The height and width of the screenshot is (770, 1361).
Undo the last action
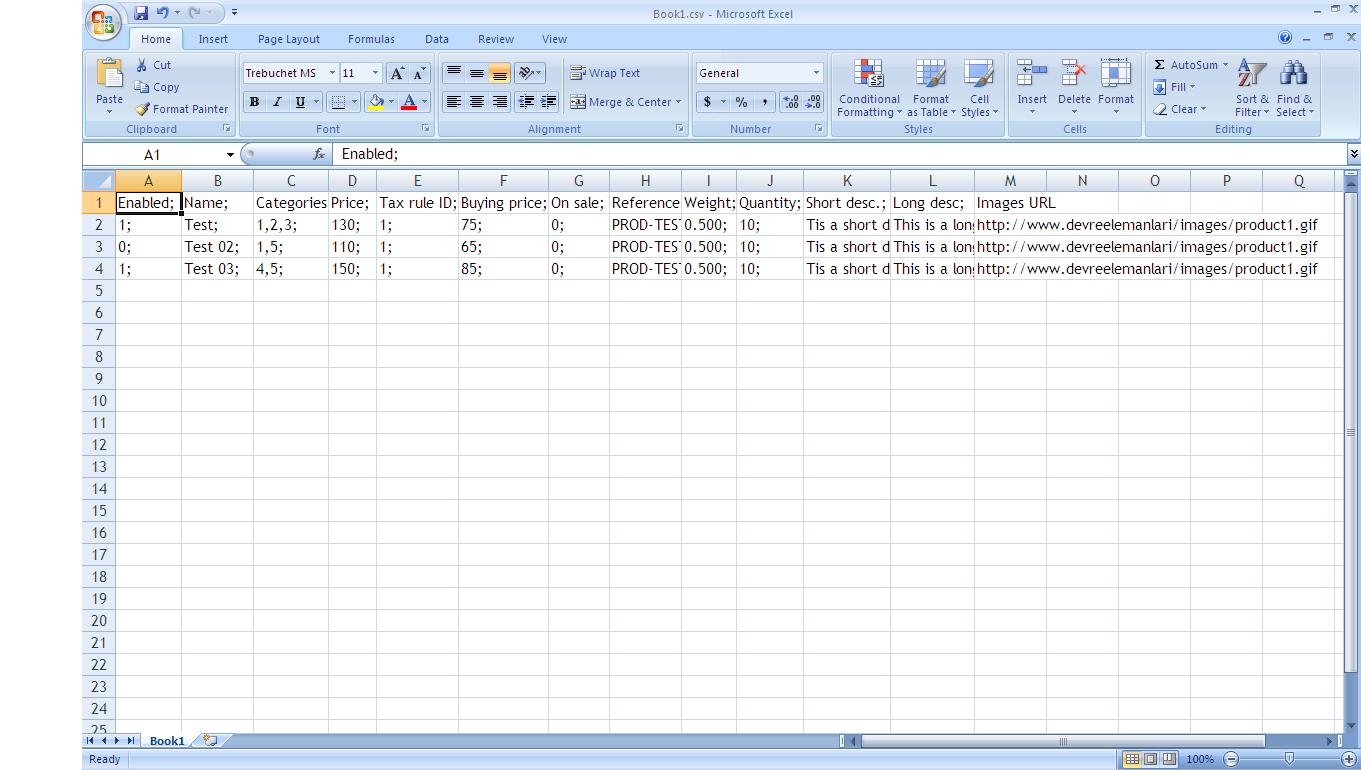coord(162,13)
